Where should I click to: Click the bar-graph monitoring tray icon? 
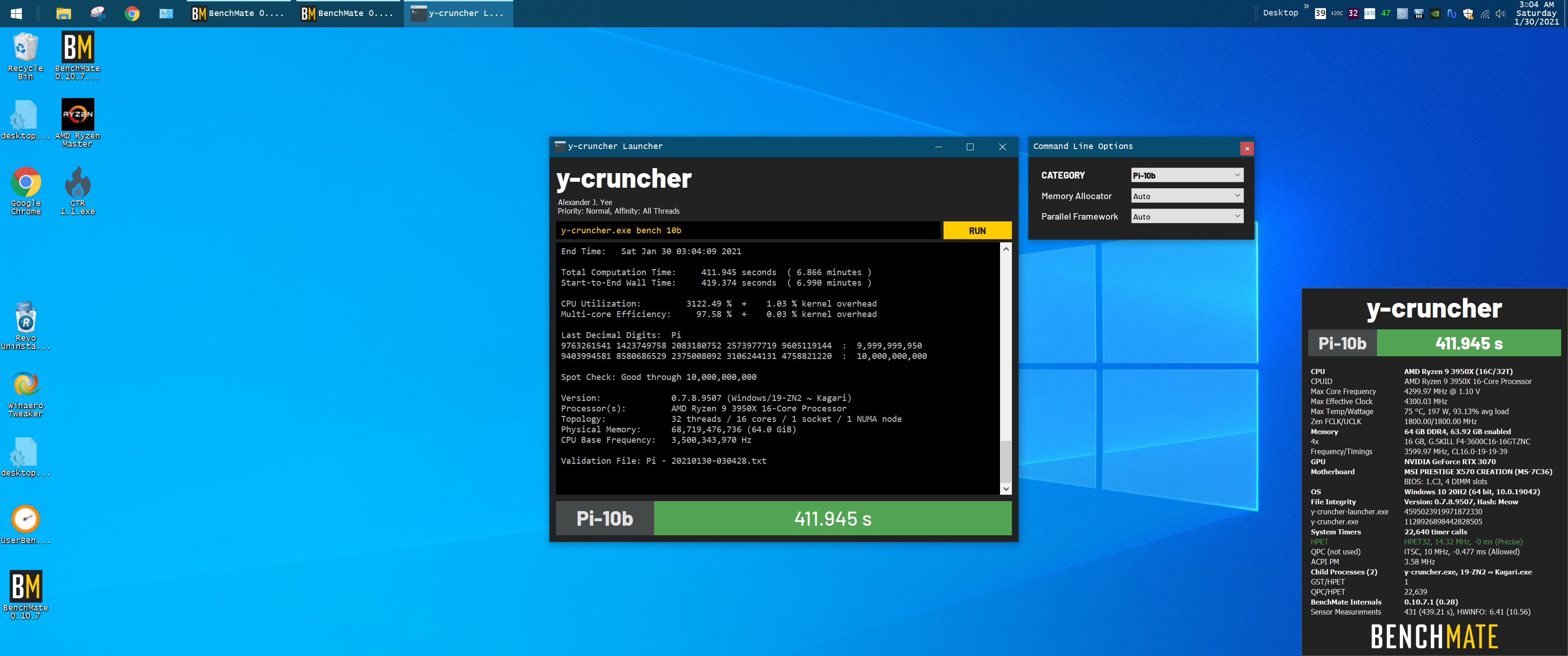click(1418, 13)
